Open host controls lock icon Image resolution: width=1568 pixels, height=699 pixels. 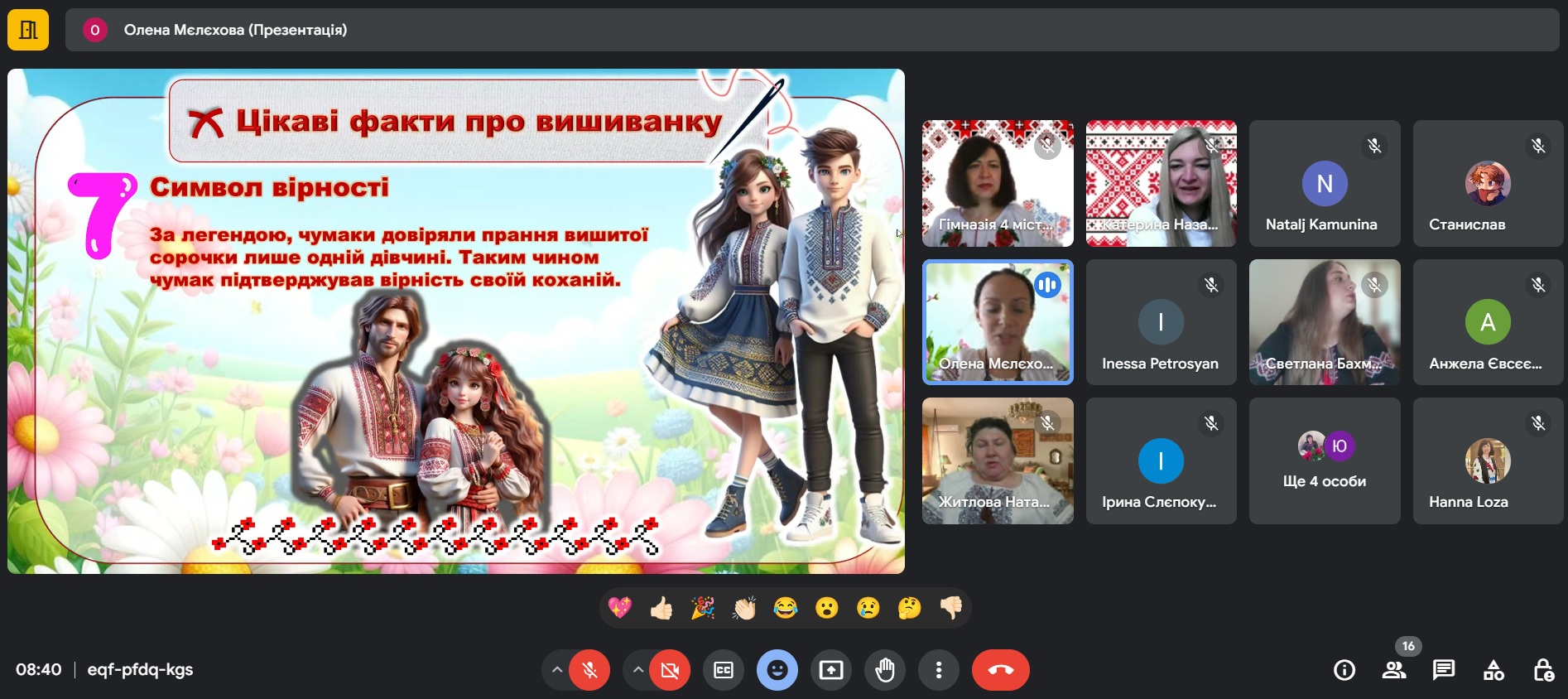tap(1543, 670)
